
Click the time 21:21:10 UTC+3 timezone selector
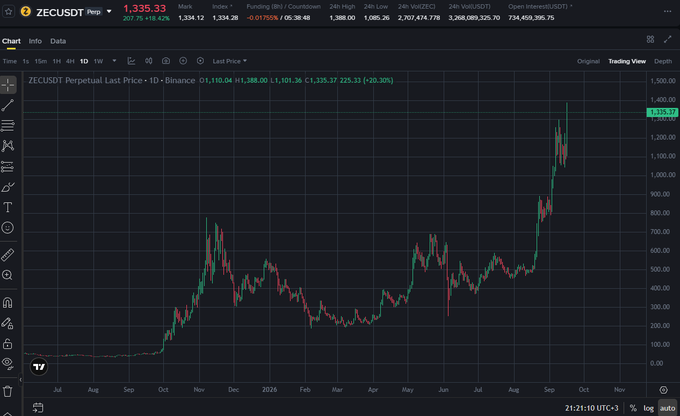click(x=592, y=408)
